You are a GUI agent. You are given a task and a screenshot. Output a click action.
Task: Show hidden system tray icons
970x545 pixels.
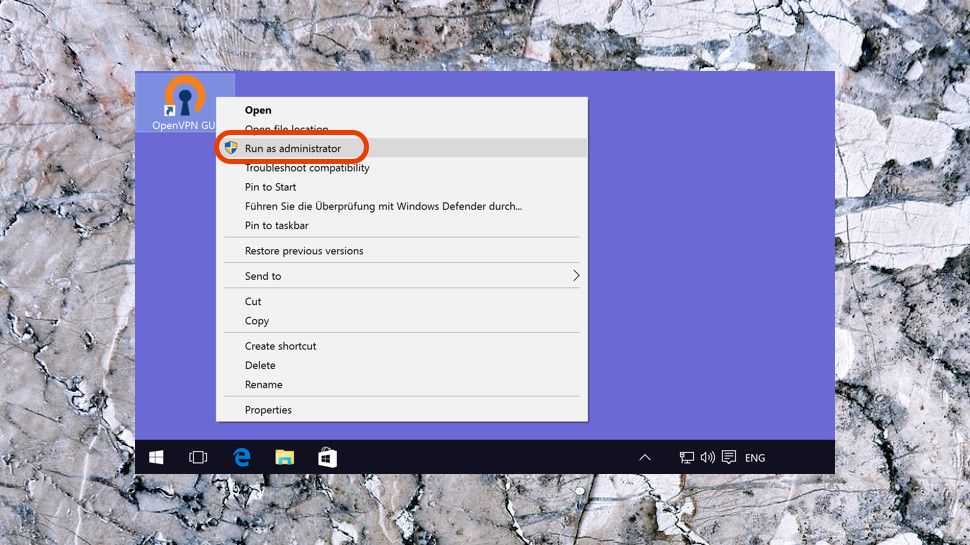tap(645, 457)
